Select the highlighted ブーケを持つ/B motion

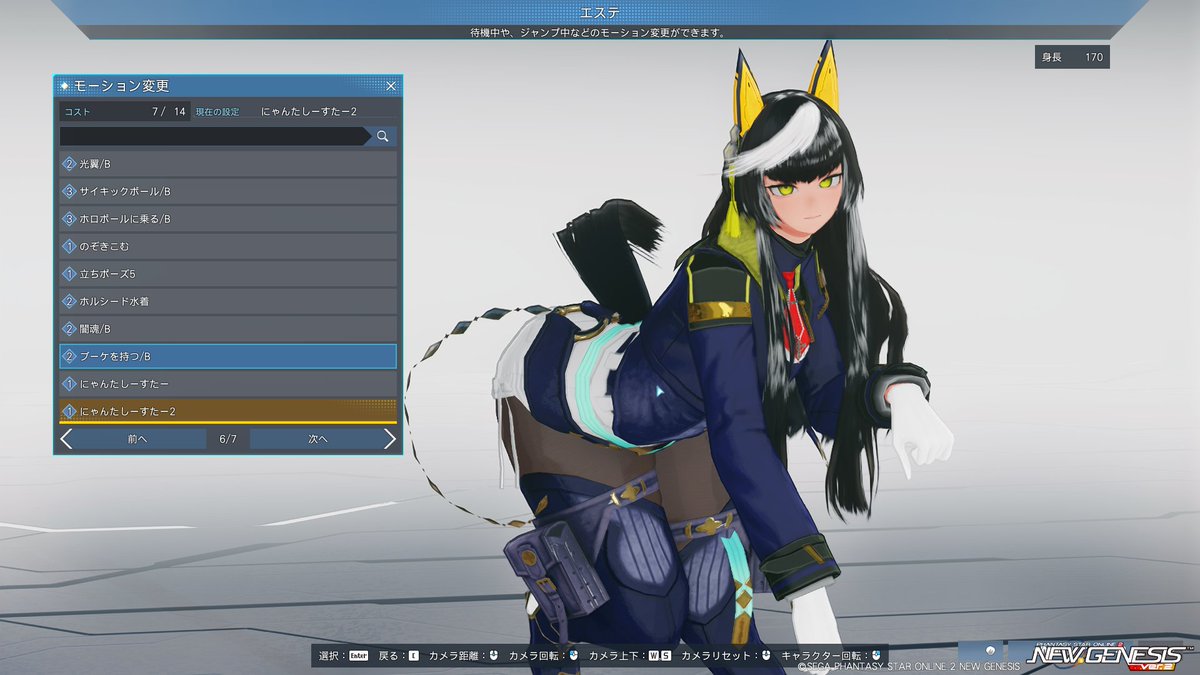(228, 356)
